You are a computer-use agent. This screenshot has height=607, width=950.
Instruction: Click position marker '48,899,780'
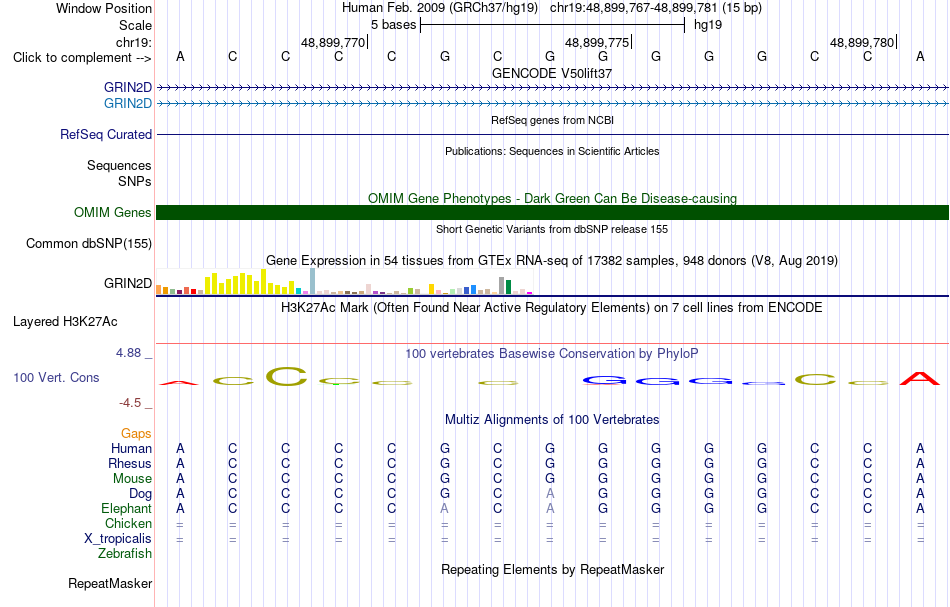862,42
